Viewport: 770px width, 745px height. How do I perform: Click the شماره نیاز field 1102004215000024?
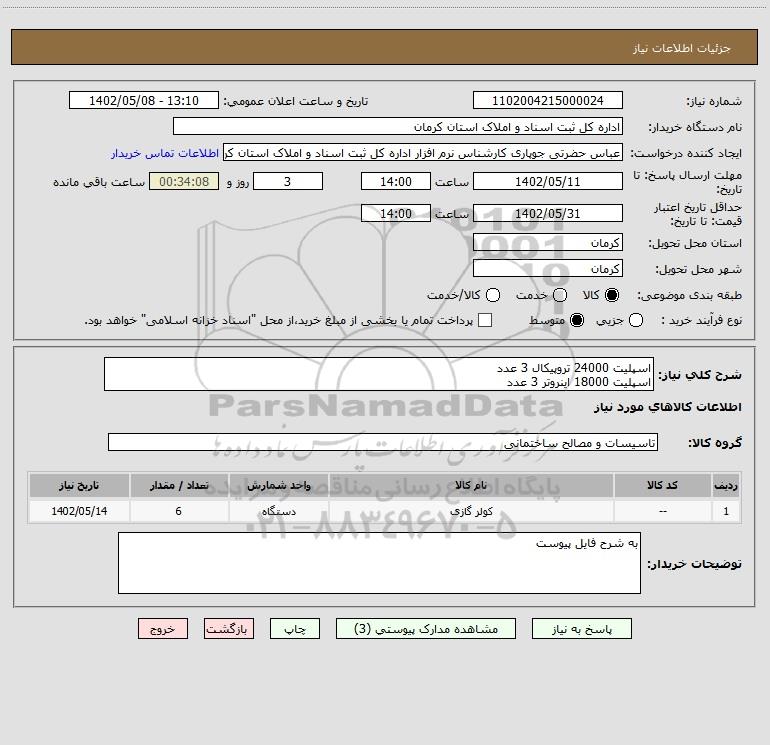548,100
